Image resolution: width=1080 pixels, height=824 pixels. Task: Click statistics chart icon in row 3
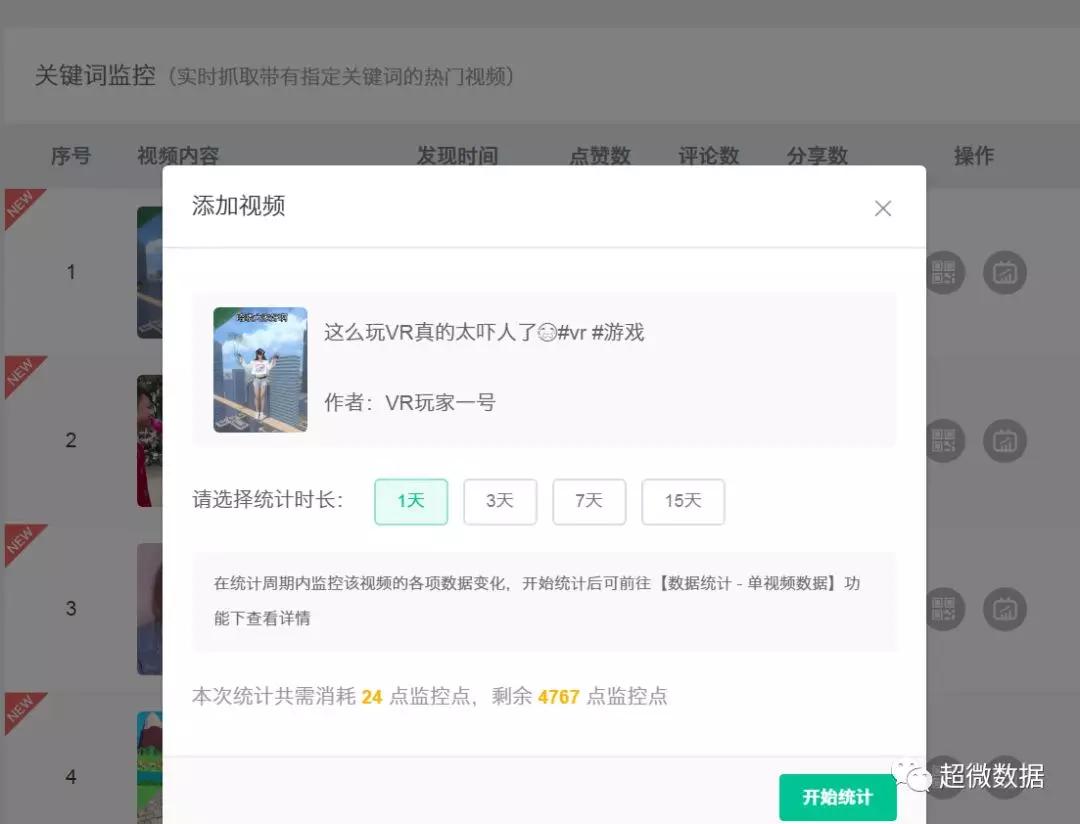[x=1004, y=609]
